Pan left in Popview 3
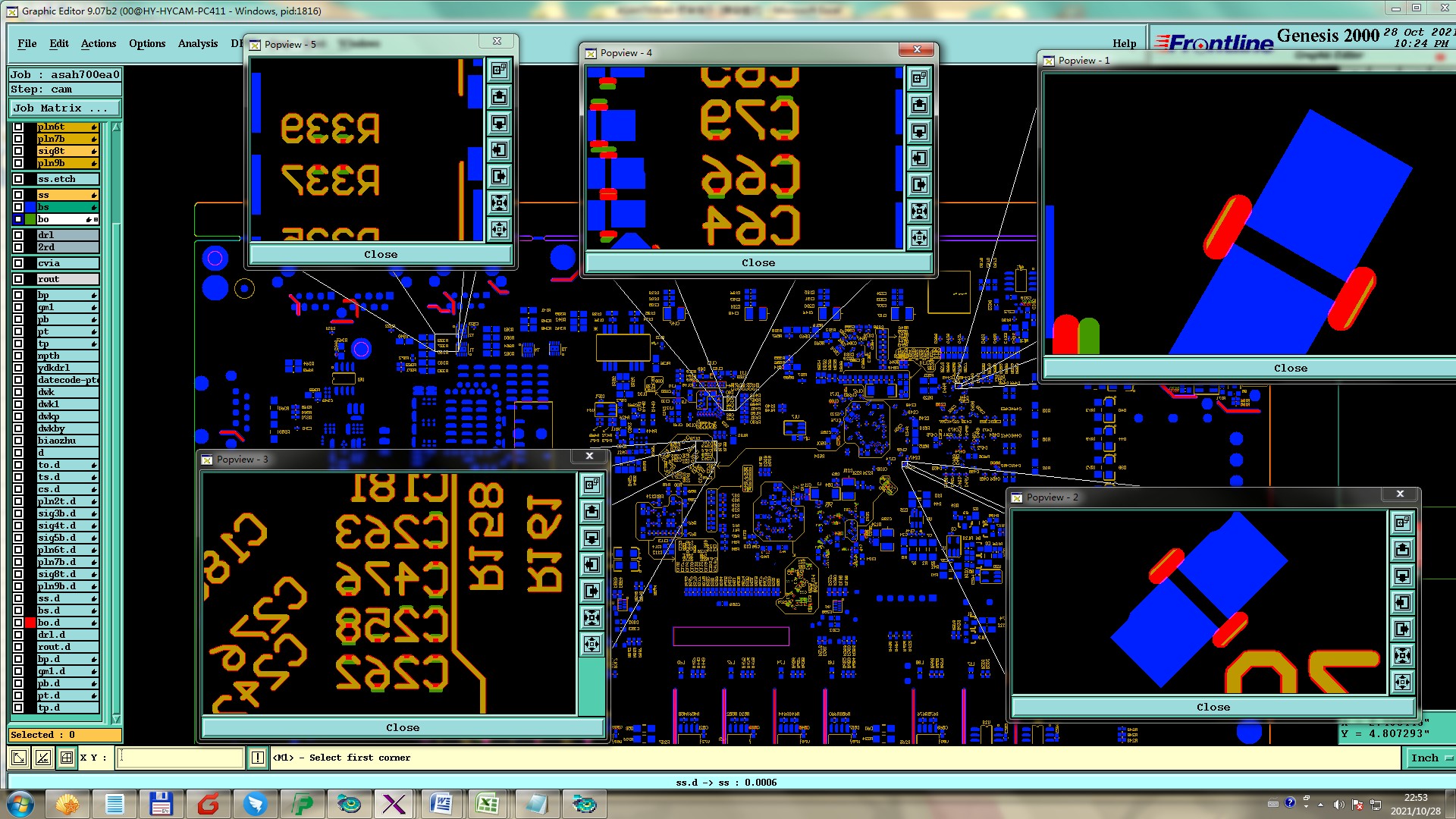The image size is (1456, 819). [x=592, y=564]
